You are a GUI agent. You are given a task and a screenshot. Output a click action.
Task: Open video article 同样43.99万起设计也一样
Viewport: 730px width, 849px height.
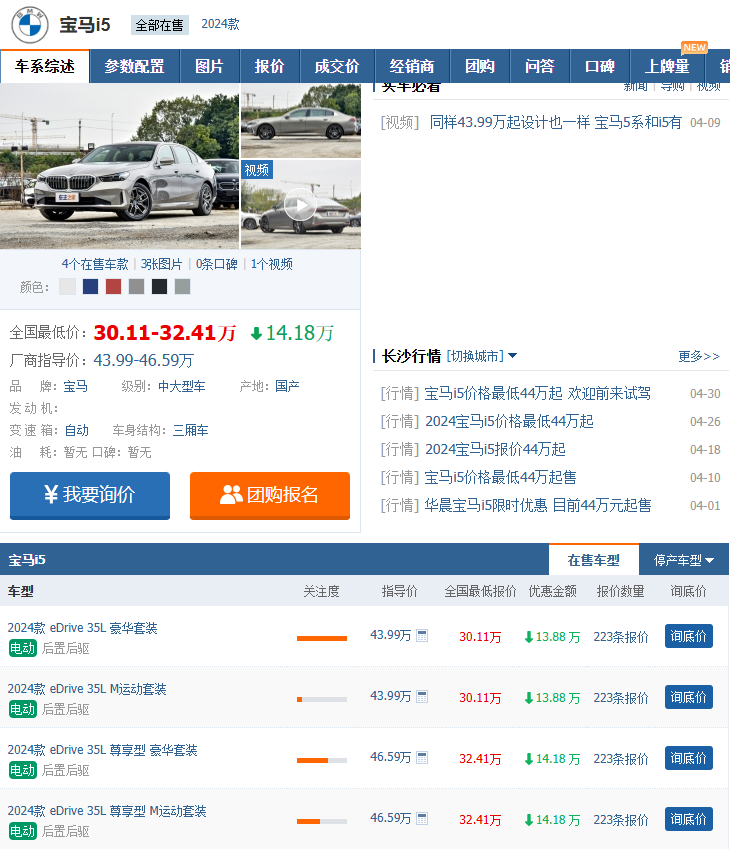(x=555, y=123)
